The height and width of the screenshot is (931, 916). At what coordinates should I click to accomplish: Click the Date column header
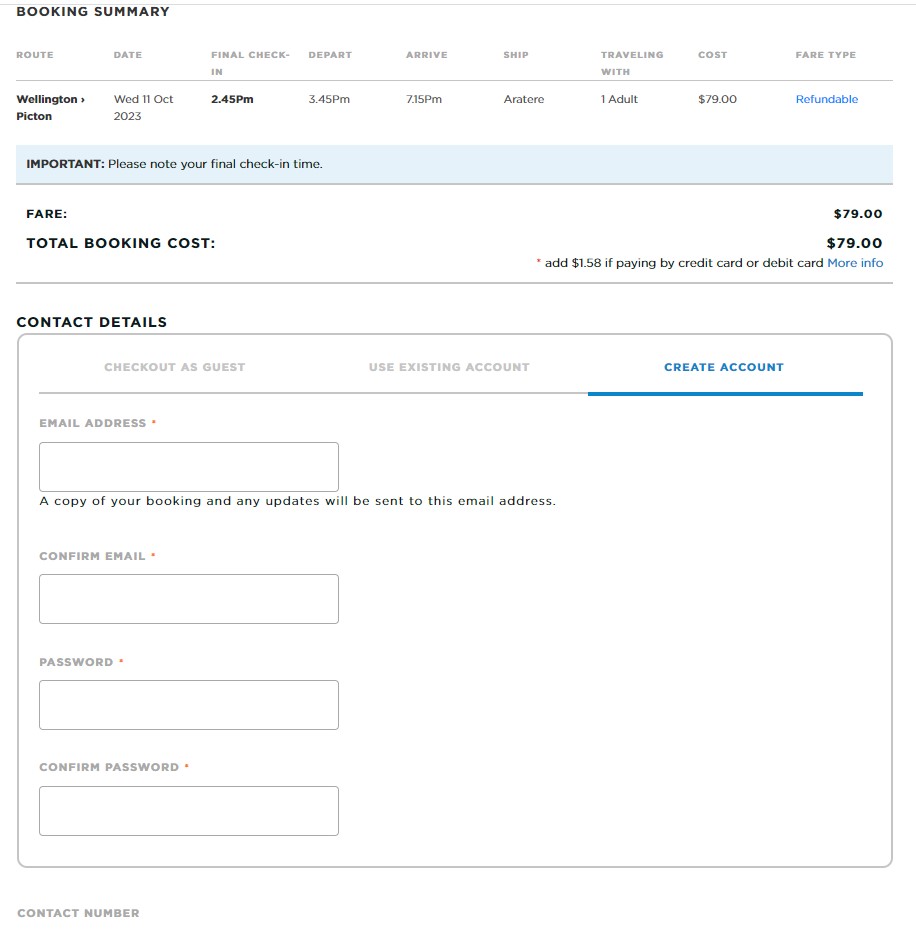click(128, 55)
